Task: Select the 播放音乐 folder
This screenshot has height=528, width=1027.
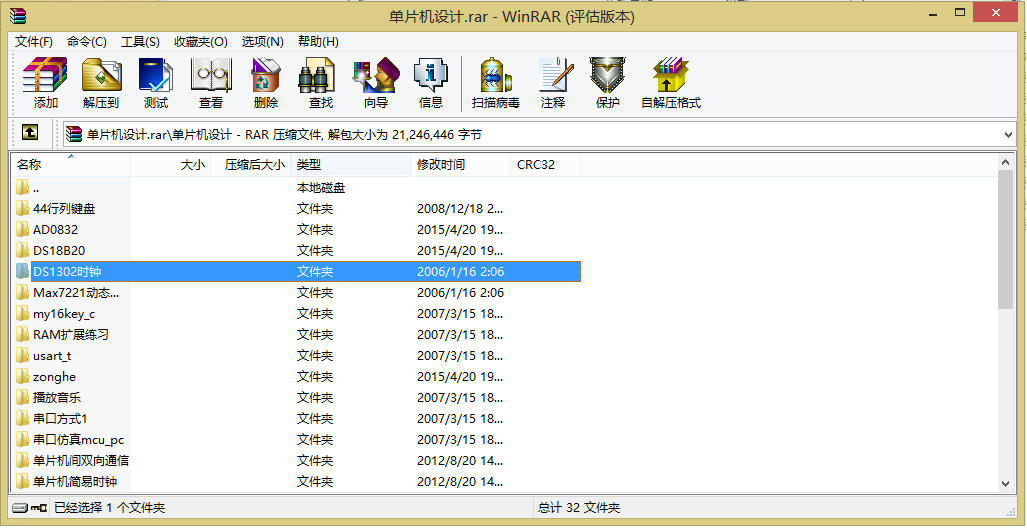Action: 296,398
